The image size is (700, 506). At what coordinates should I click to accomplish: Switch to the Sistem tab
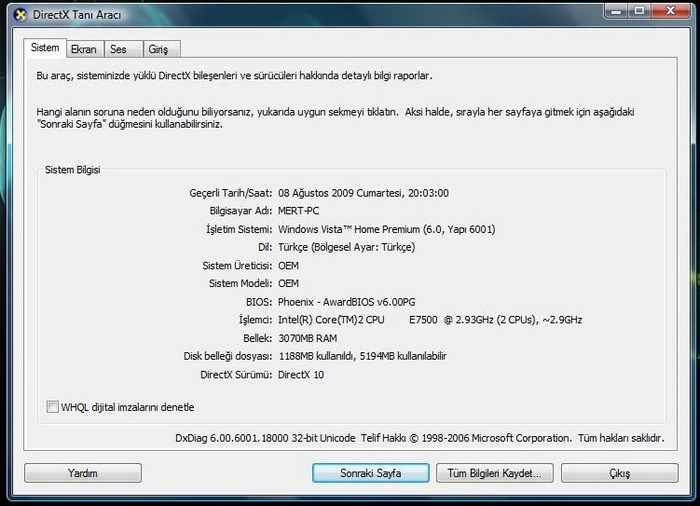click(45, 48)
